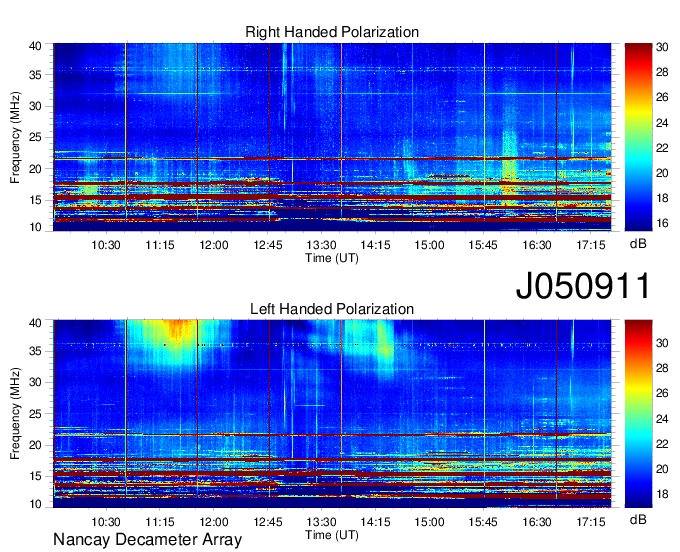Click the 22 dB label on Left Handed color bar
Viewport: 680px width, 552px height.
[662, 444]
